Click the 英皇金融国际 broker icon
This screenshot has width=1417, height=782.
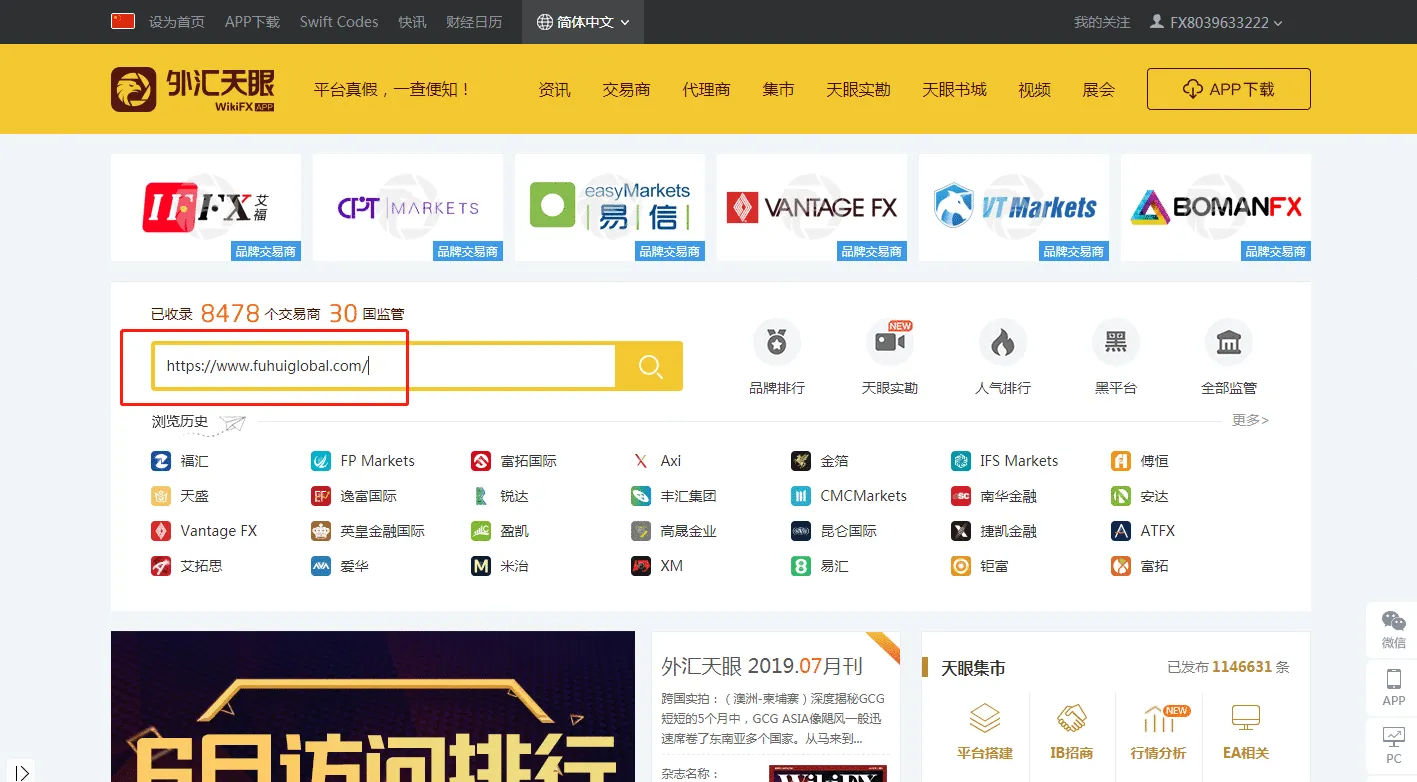click(x=321, y=531)
